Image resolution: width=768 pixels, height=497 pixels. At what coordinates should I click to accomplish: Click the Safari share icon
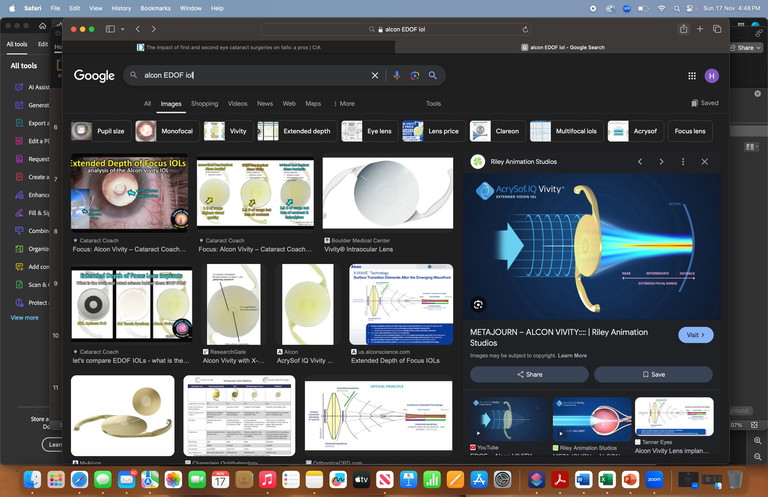tap(683, 29)
